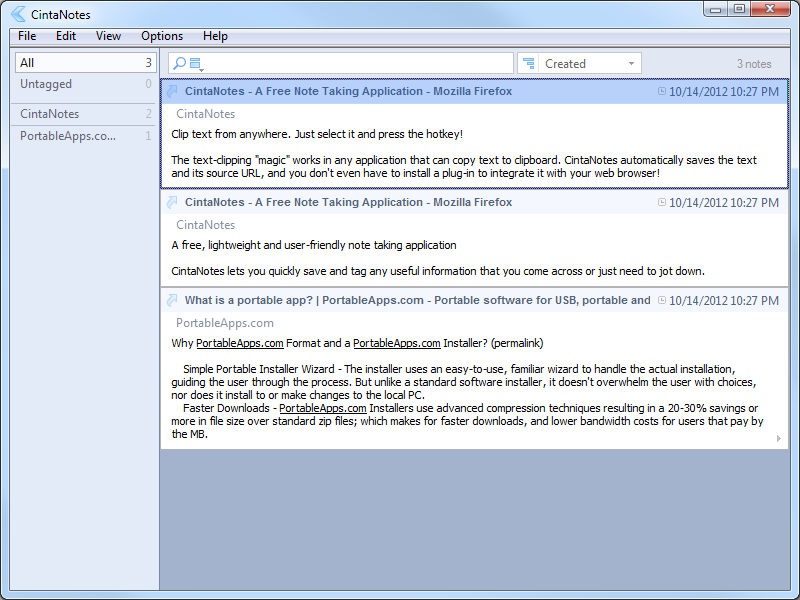Follow PortableApps.com link after 'Faster Downloads'
Image resolution: width=800 pixels, height=600 pixels.
tap(322, 408)
